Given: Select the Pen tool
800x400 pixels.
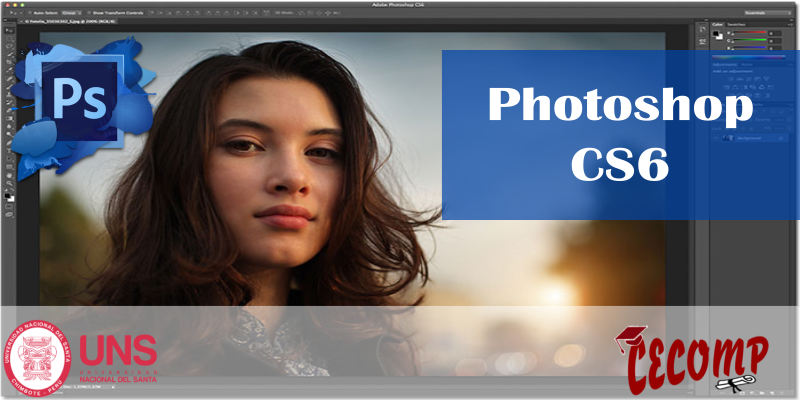Looking at the screenshot, I should click(9, 142).
